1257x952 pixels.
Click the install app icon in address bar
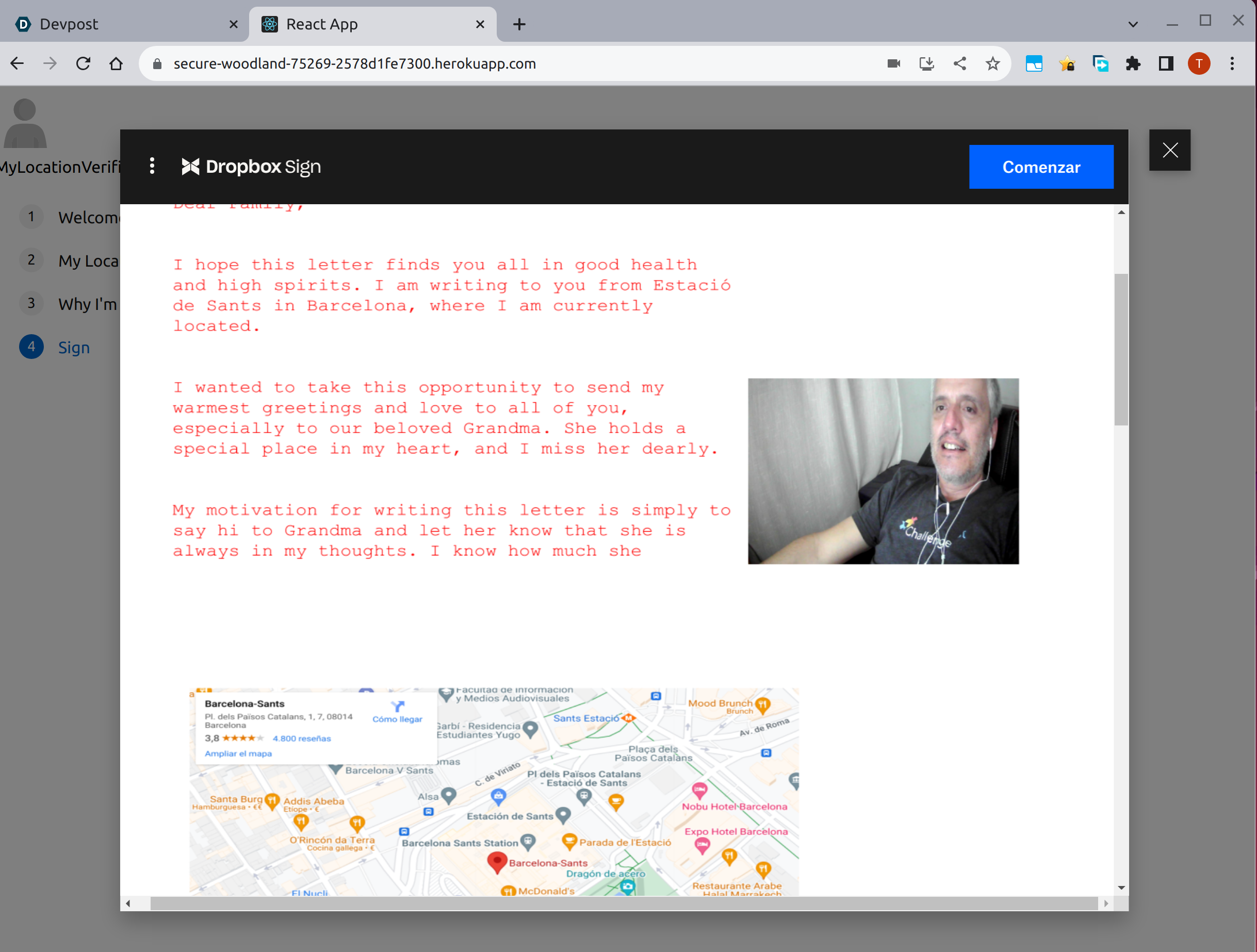(x=926, y=63)
